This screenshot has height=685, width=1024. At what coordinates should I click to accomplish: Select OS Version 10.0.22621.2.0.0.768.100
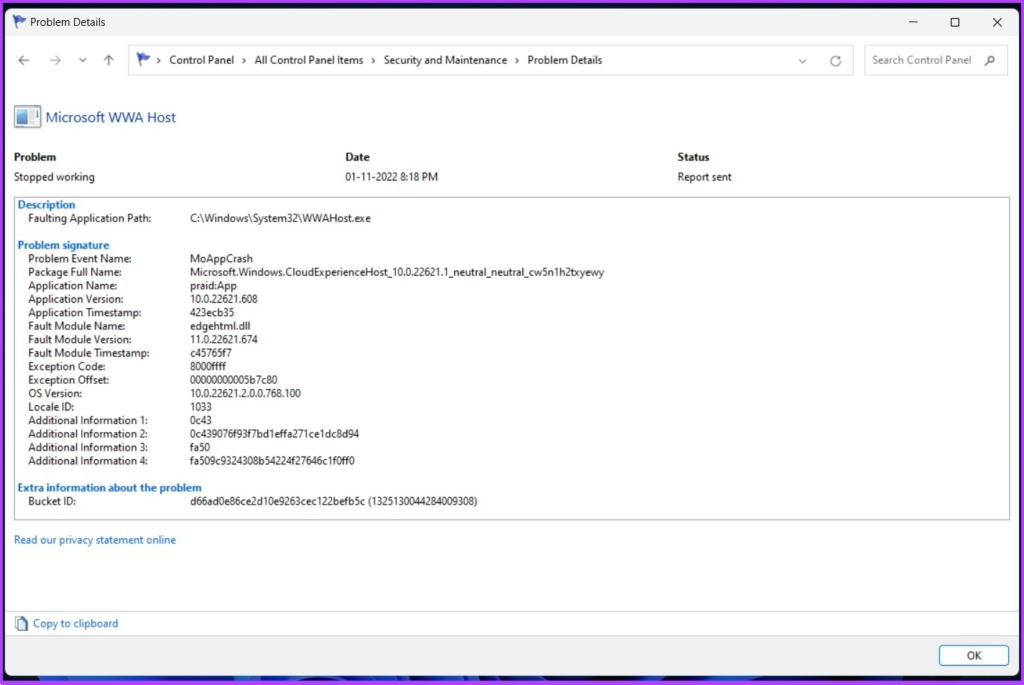tap(245, 393)
